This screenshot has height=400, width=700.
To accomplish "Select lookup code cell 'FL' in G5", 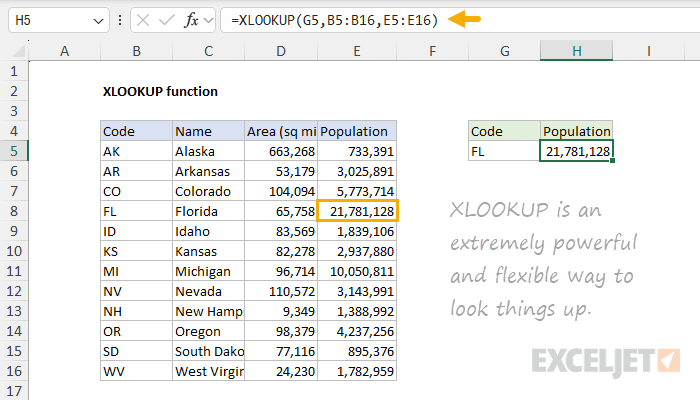I will point(504,151).
